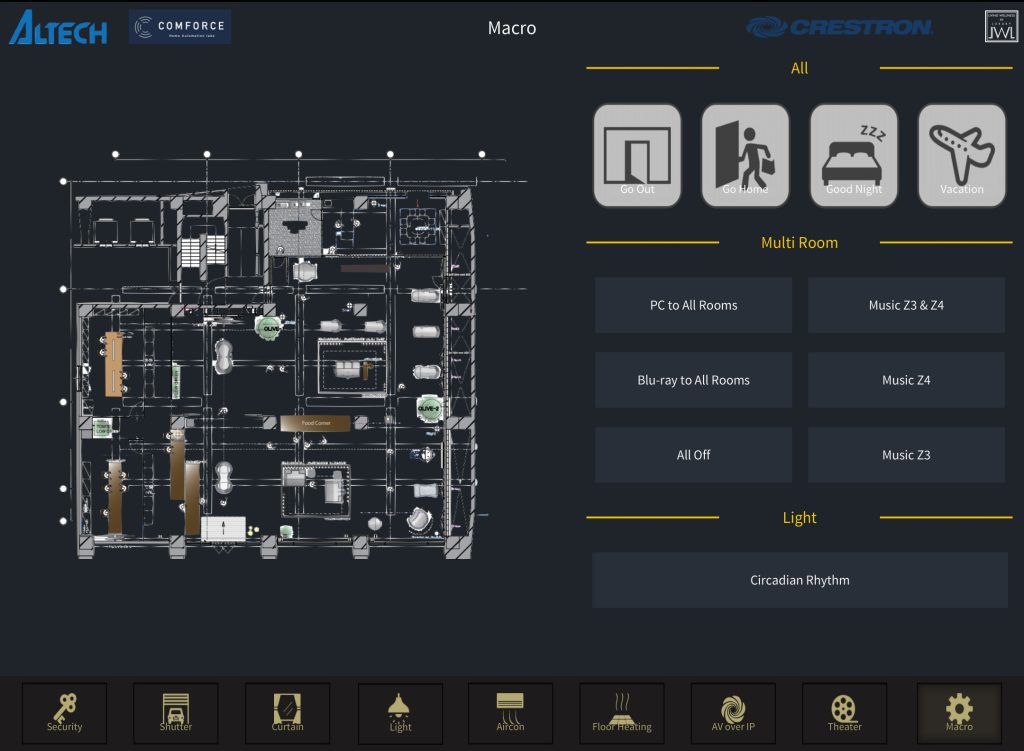Select the Macro gear tab
Image resolution: width=1024 pixels, height=751 pixels.
(x=959, y=712)
